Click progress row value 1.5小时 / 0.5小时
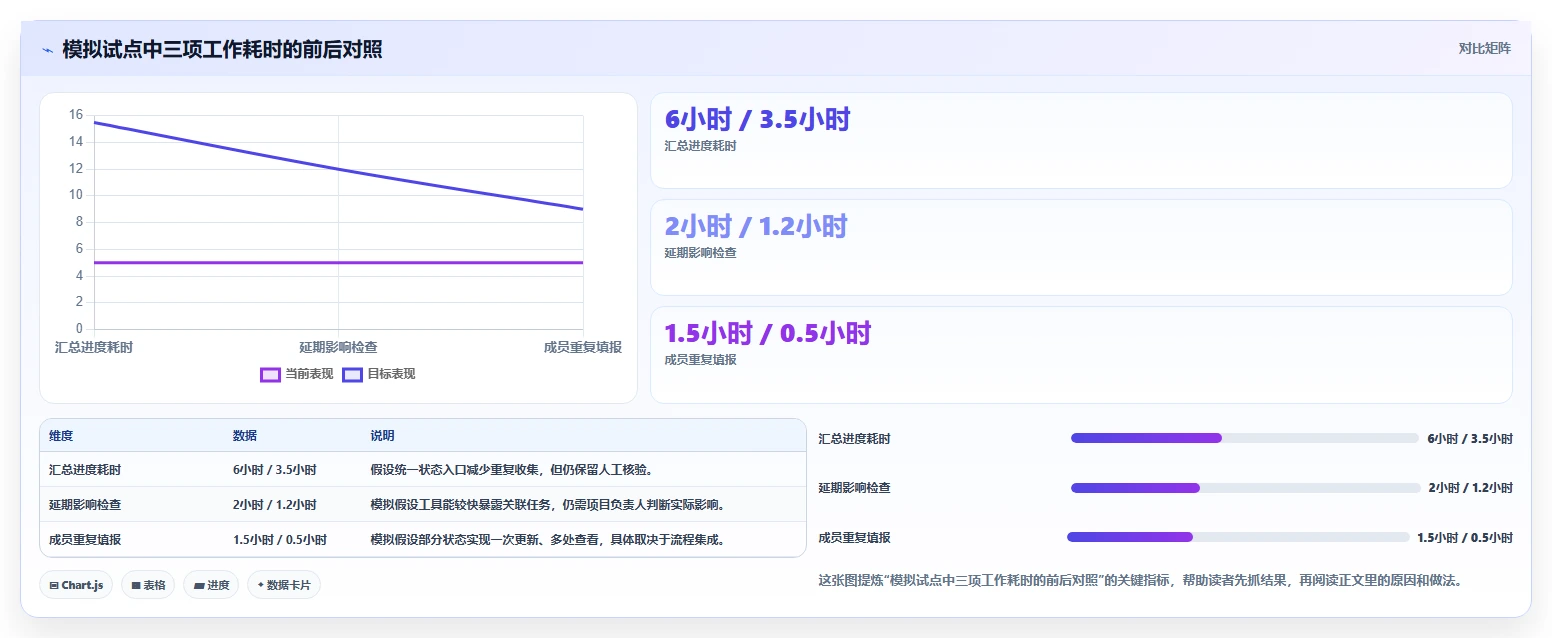This screenshot has width=1552, height=638. pos(1465,537)
